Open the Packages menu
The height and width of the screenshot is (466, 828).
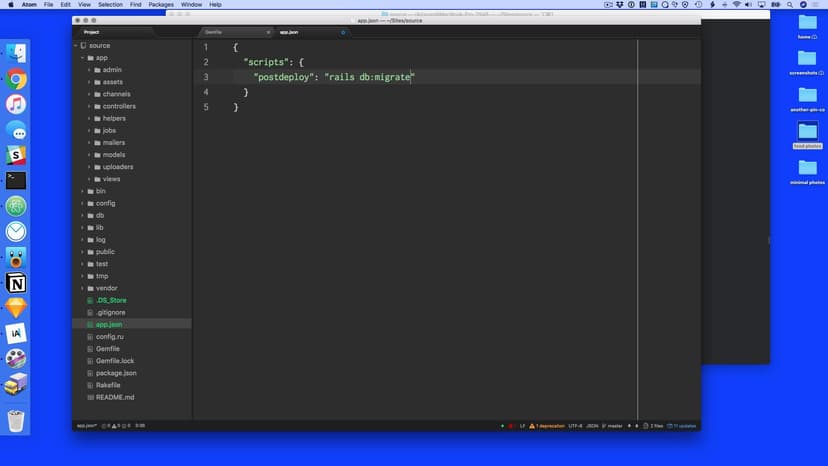(160, 5)
